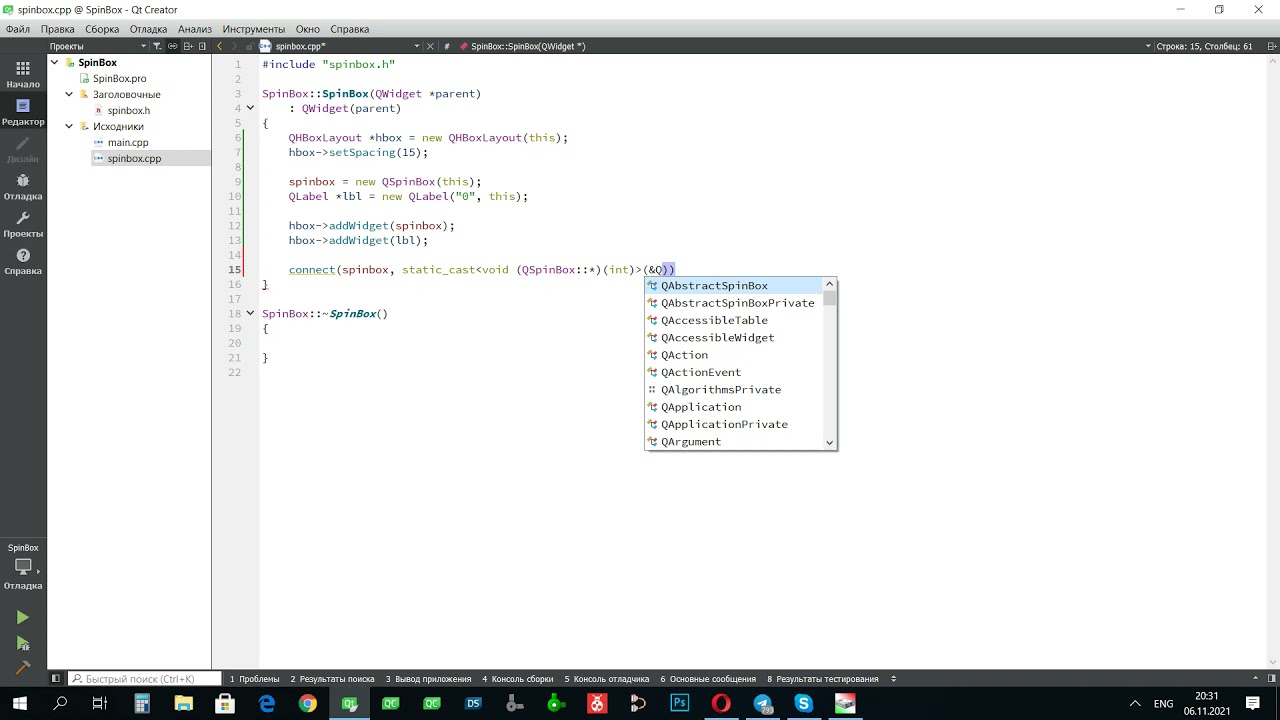The width and height of the screenshot is (1280, 720).
Task: Open the Отладка menu in menu bar
Action: tap(148, 29)
